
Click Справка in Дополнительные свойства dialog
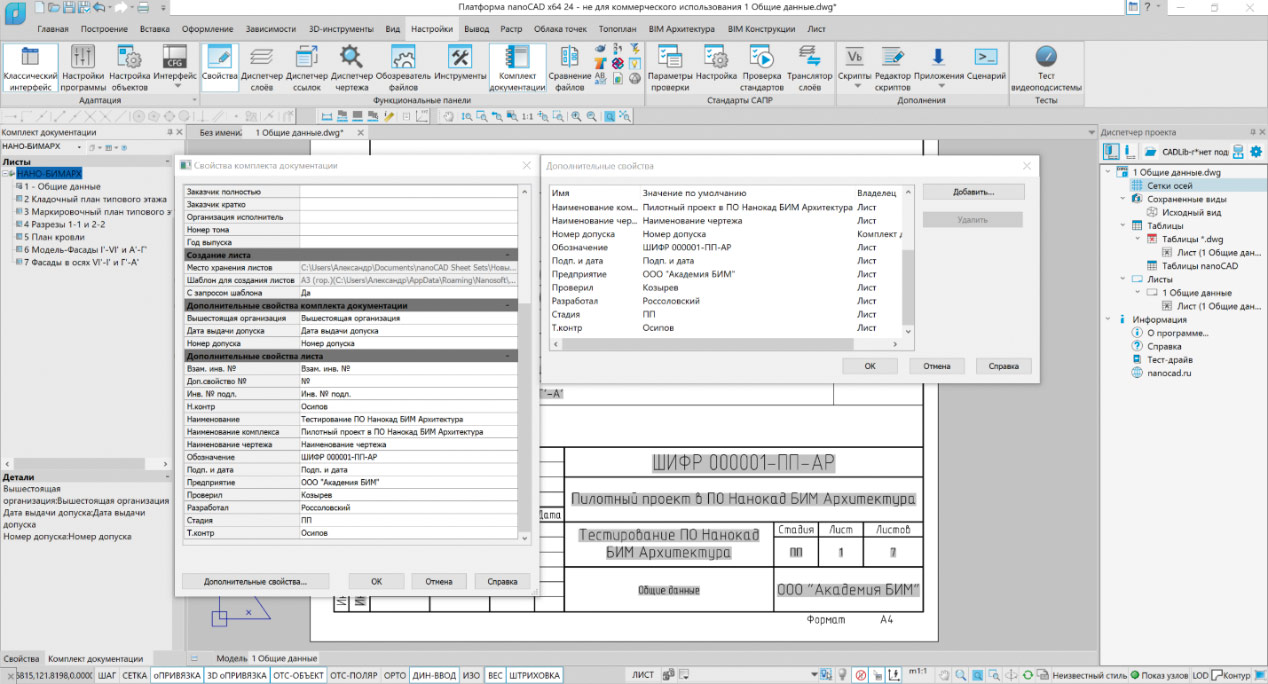[1003, 366]
